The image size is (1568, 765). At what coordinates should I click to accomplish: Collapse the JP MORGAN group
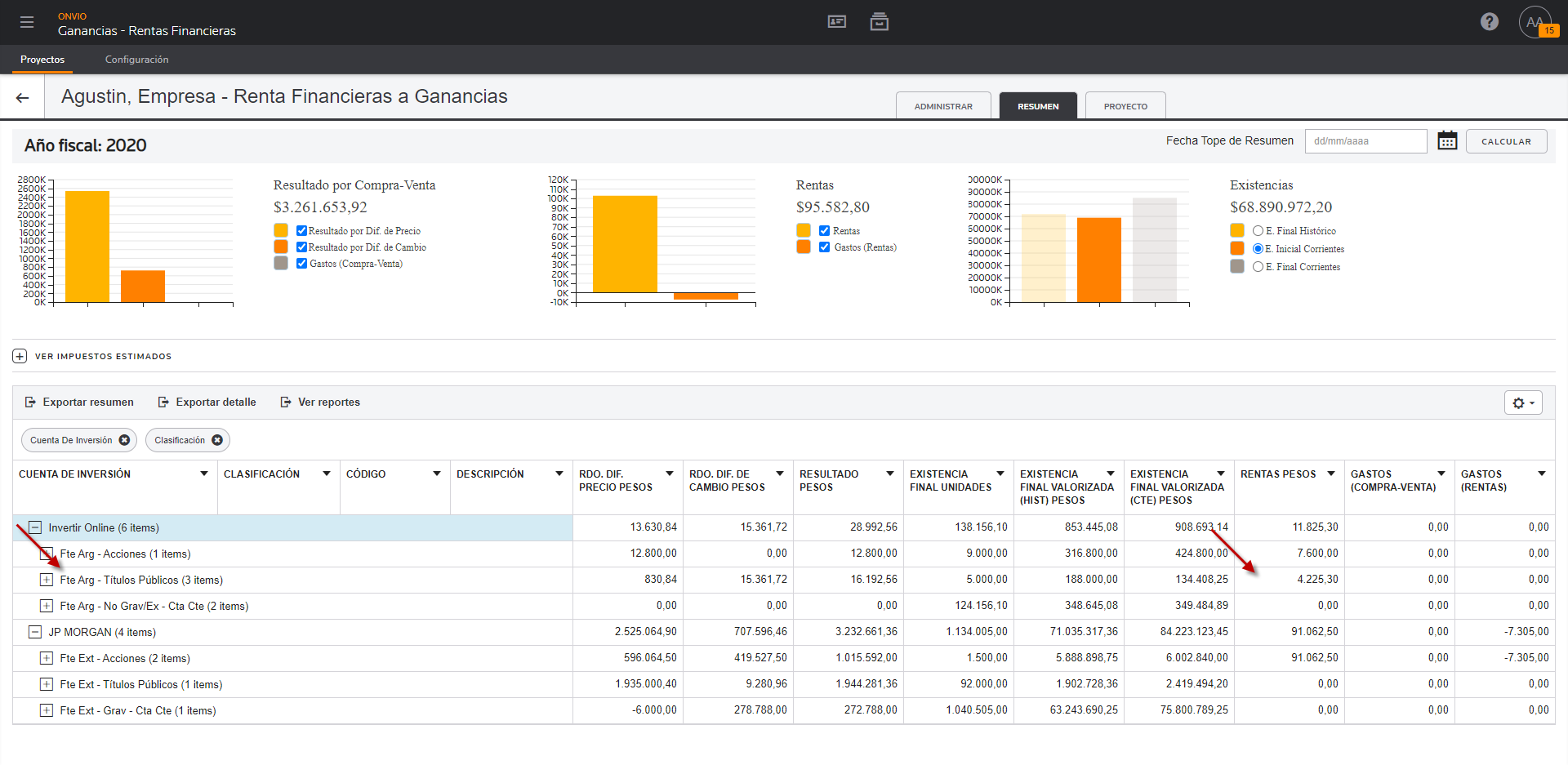coord(35,632)
